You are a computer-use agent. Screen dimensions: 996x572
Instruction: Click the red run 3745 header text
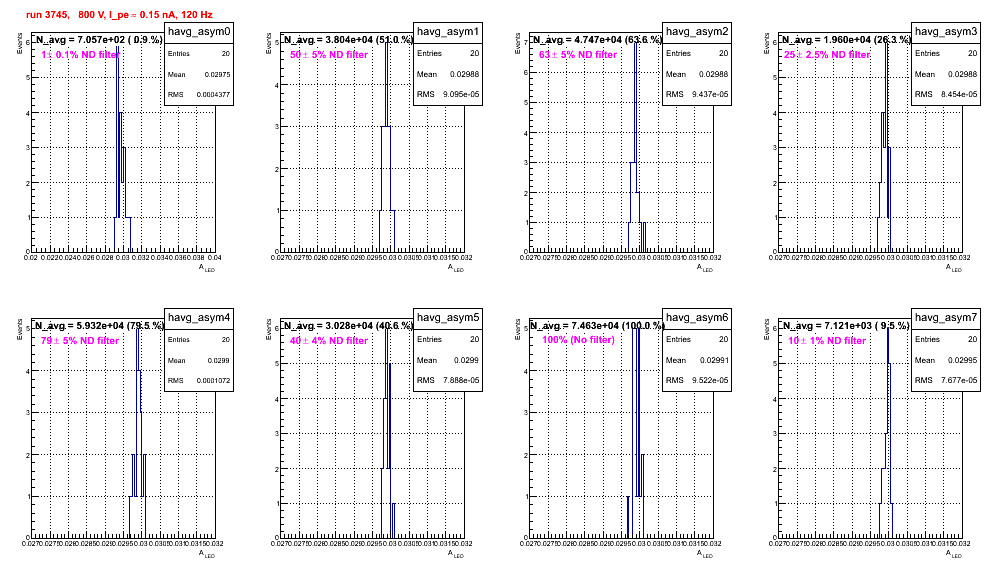coord(119,15)
